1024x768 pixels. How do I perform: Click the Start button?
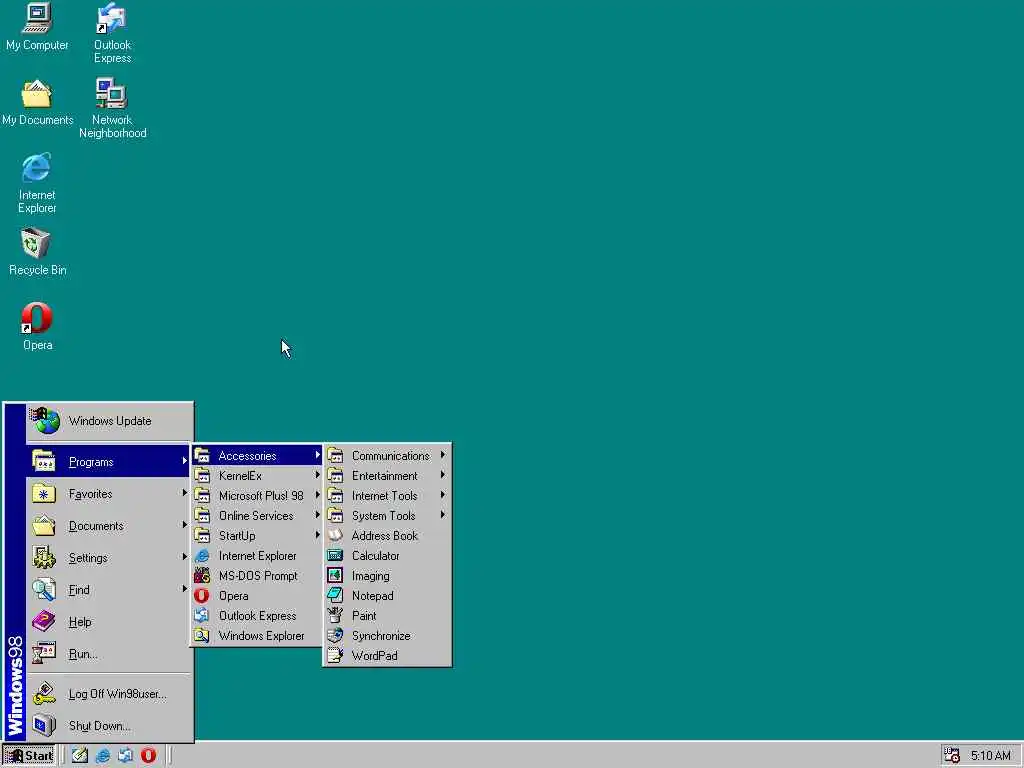tap(29, 756)
